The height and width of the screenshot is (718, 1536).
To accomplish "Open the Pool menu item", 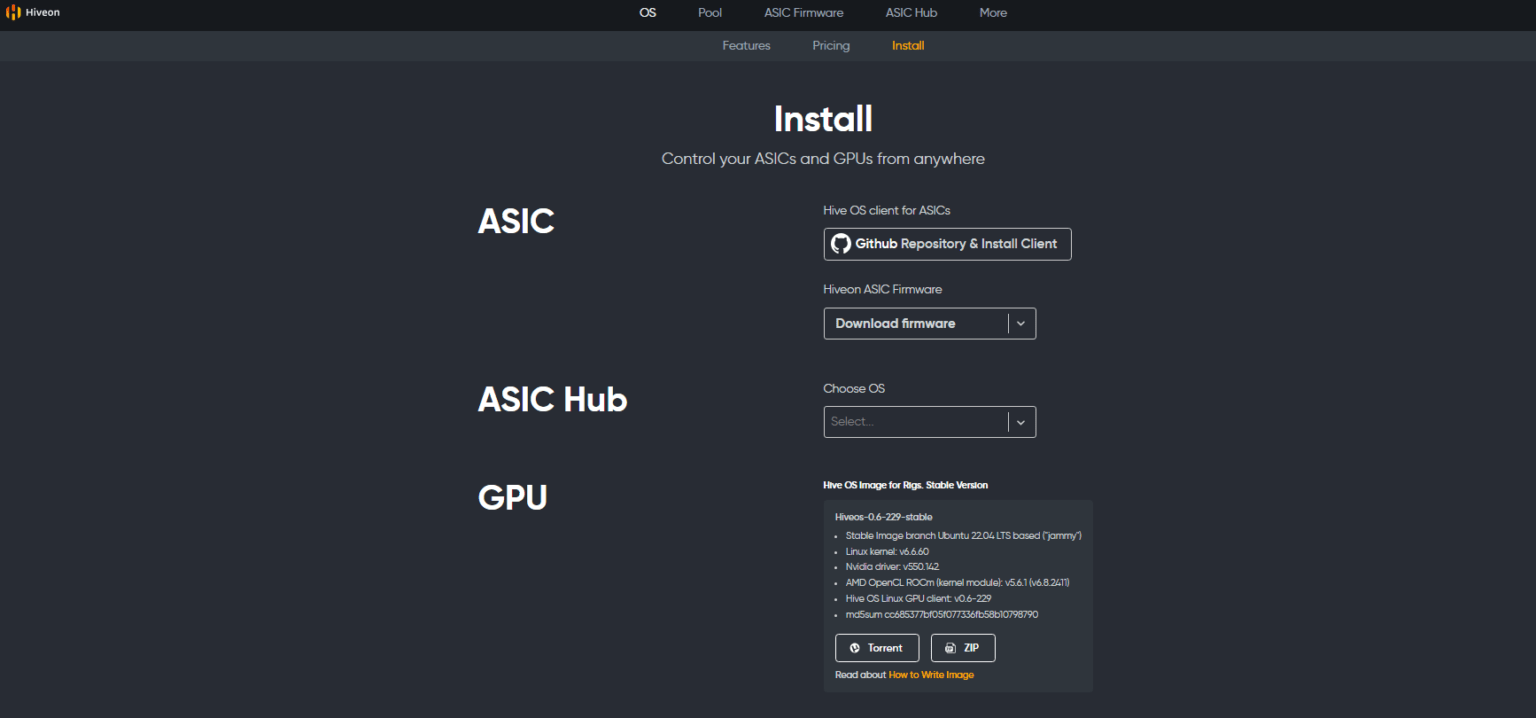I will click(710, 13).
